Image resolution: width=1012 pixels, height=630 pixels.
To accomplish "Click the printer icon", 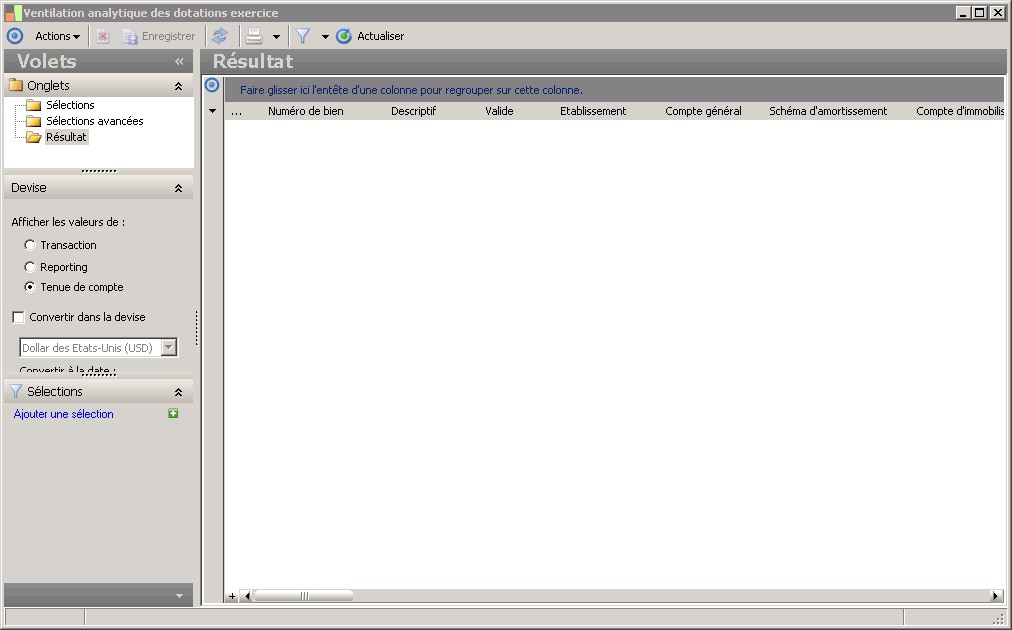I will (254, 36).
